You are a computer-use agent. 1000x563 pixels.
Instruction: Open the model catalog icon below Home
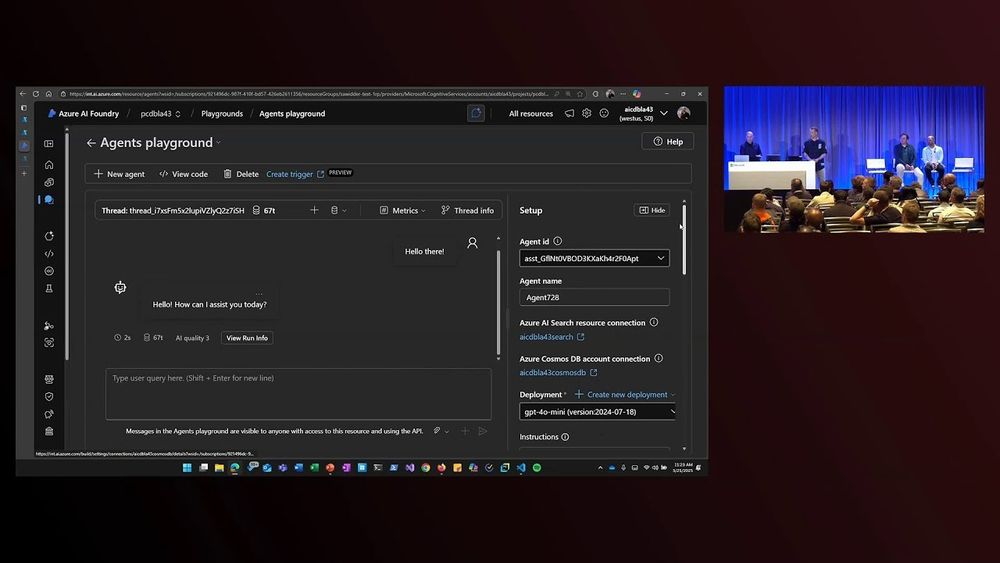point(49,182)
